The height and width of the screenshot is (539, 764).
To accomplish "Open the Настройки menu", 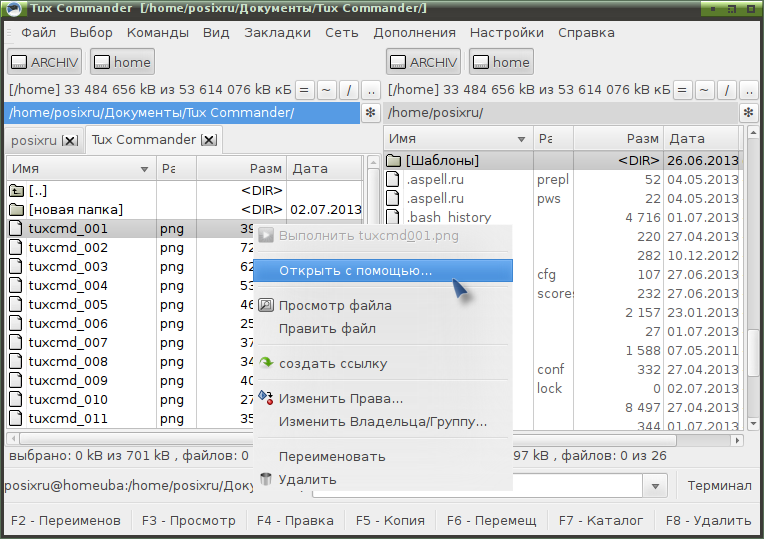I will [507, 33].
